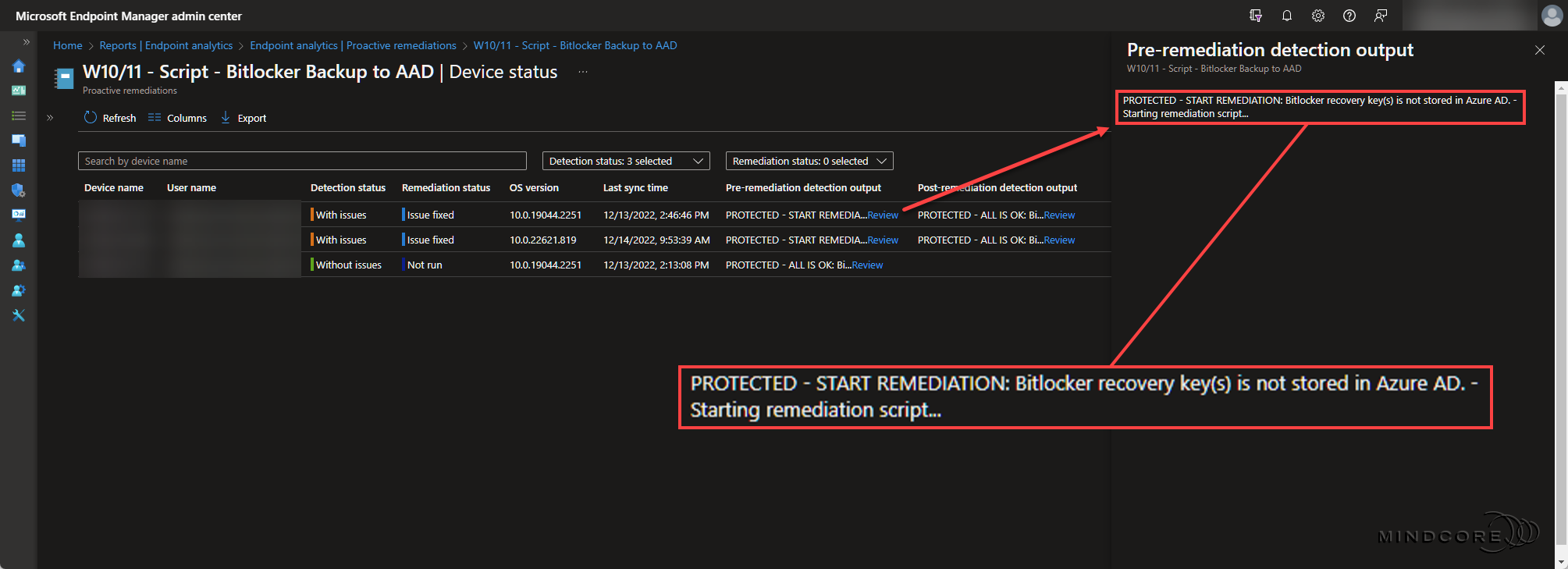Open the notifications bell icon
Viewport: 1568px width, 569px height.
pyautogui.click(x=1287, y=16)
